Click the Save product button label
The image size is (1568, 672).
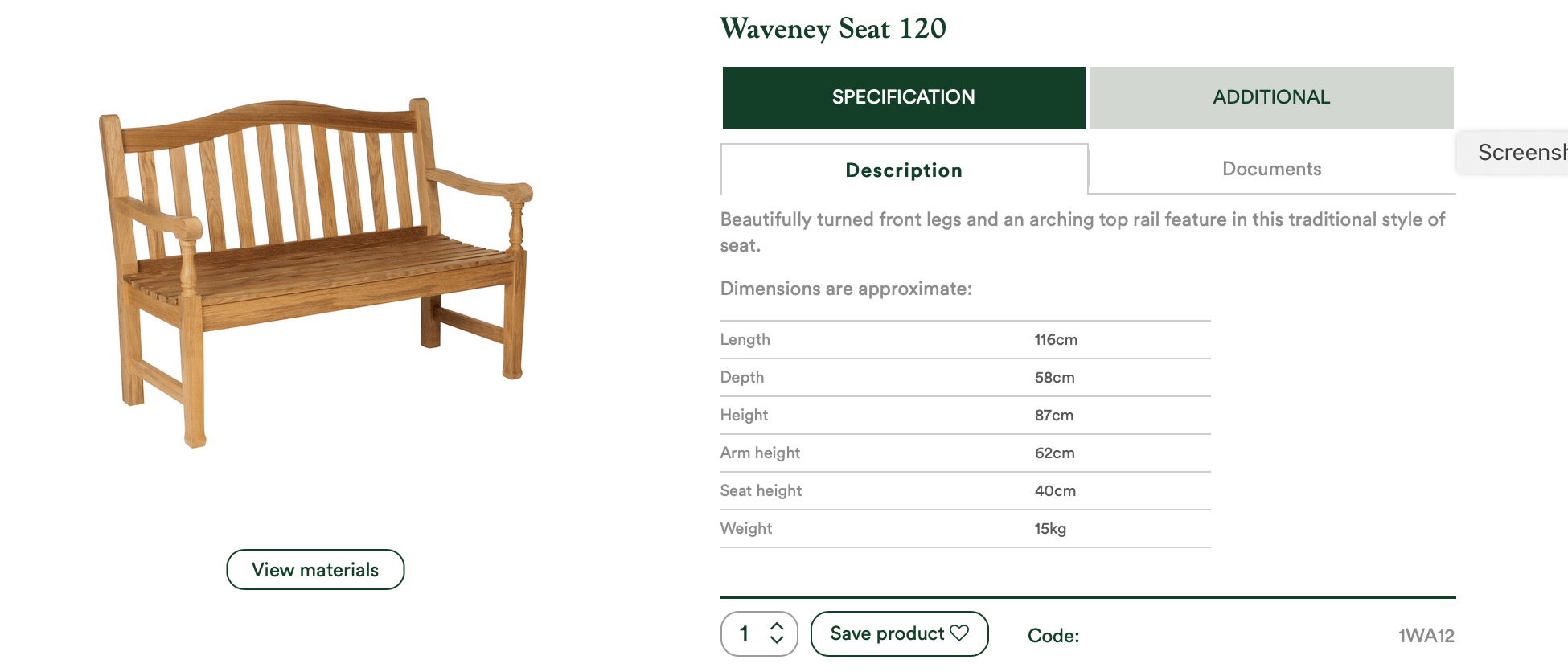click(886, 633)
